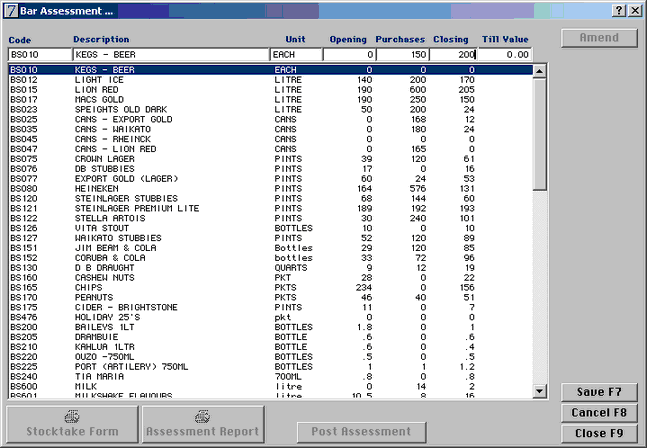The width and height of the screenshot is (647, 448).
Task: Select the LIGHT ICE row
Action: (271, 80)
